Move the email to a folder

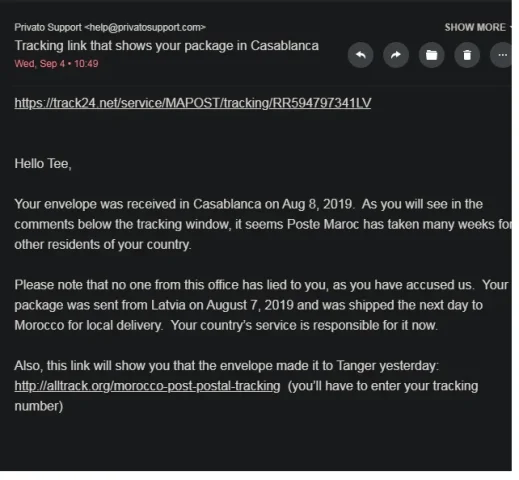[431, 55]
